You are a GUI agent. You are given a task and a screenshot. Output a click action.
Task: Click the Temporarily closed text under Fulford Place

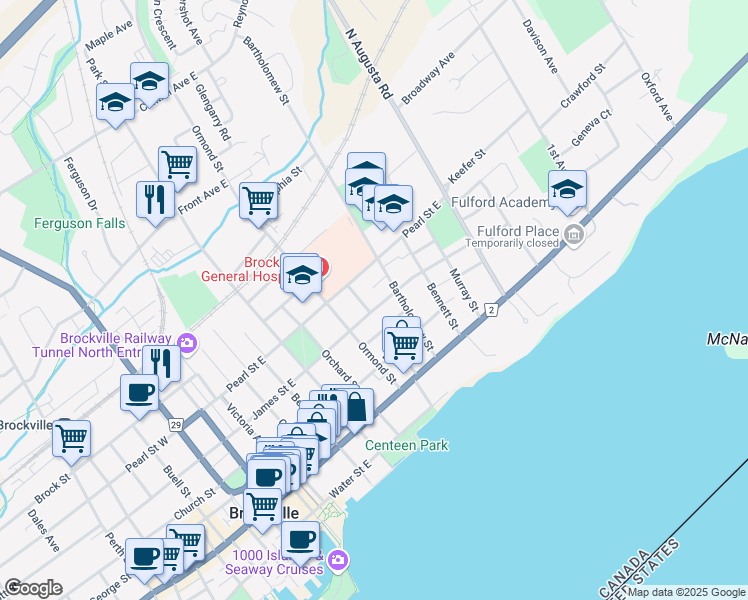coord(512,243)
